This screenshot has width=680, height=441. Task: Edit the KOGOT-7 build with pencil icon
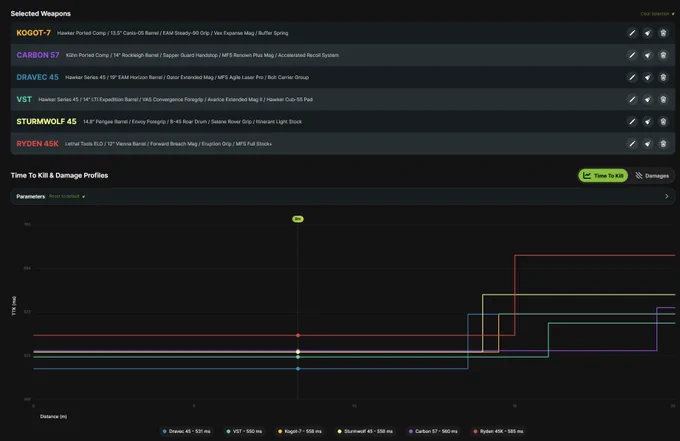coord(632,33)
